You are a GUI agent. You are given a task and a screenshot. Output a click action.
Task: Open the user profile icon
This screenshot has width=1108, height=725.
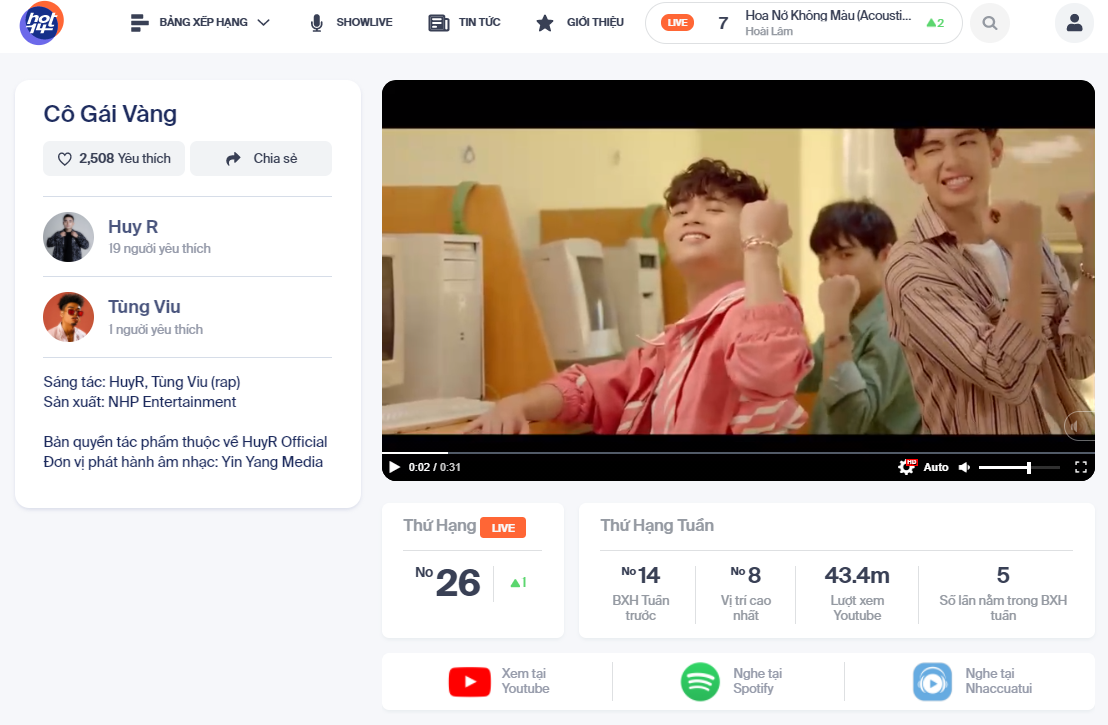(x=1074, y=22)
